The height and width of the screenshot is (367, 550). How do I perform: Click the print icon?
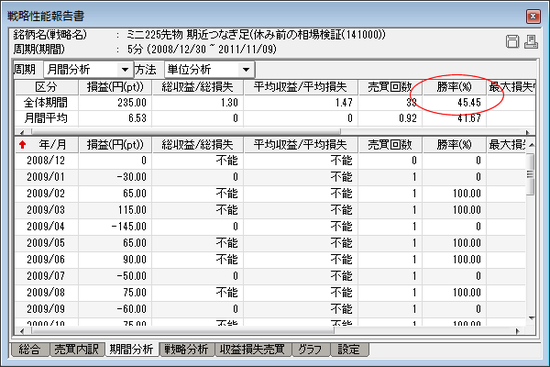pos(531,42)
